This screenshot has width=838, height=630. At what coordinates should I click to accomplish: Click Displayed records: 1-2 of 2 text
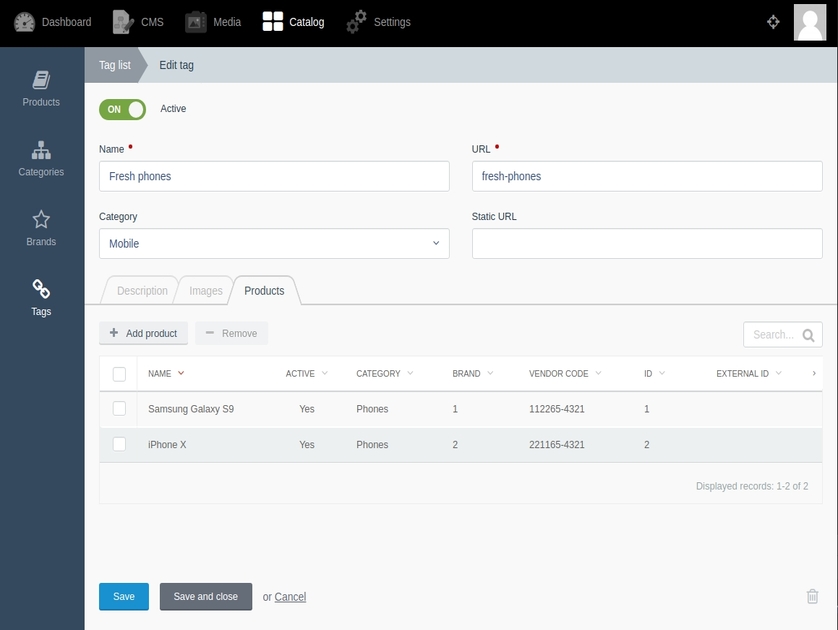coord(752,486)
